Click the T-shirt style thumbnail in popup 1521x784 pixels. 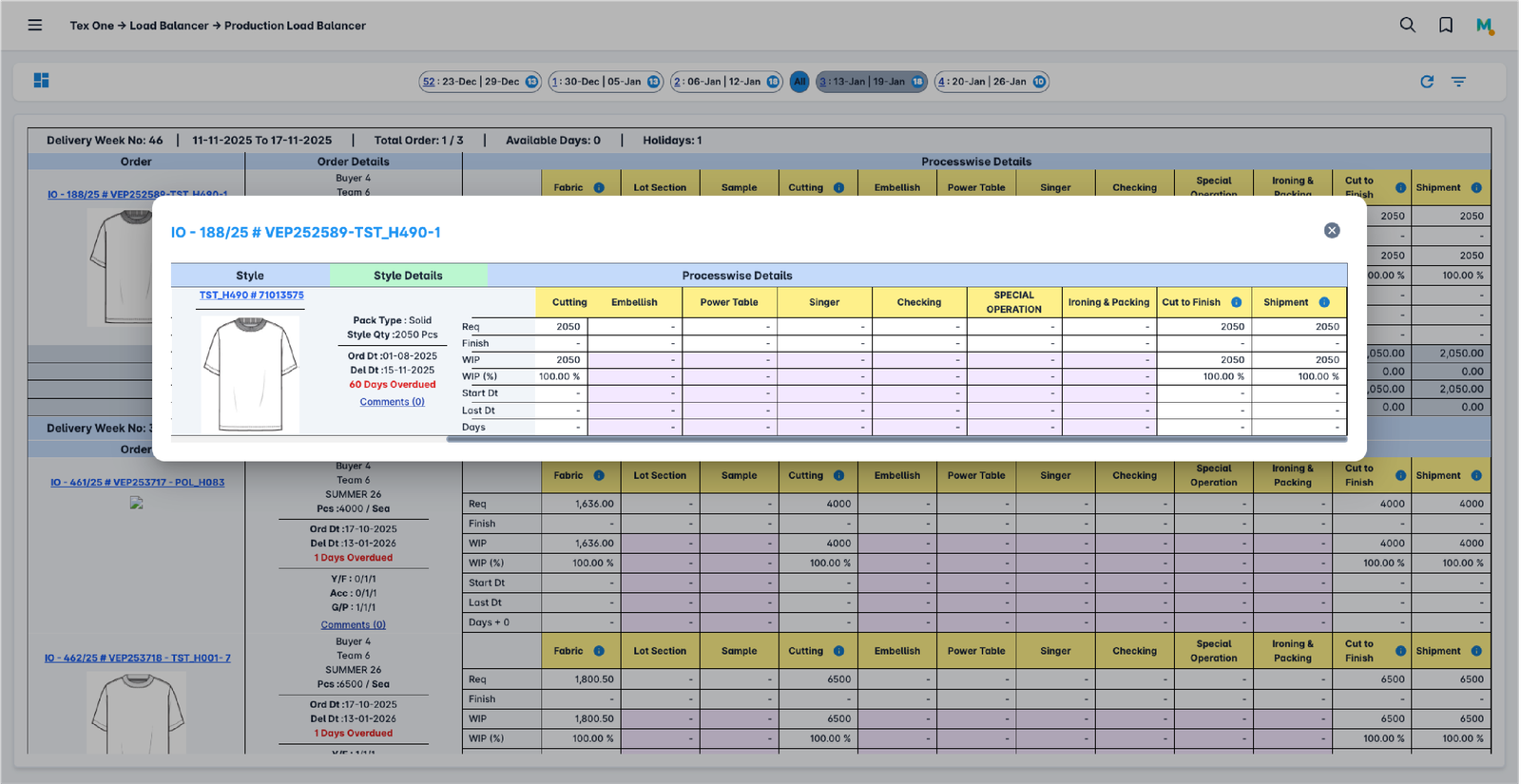pos(250,374)
